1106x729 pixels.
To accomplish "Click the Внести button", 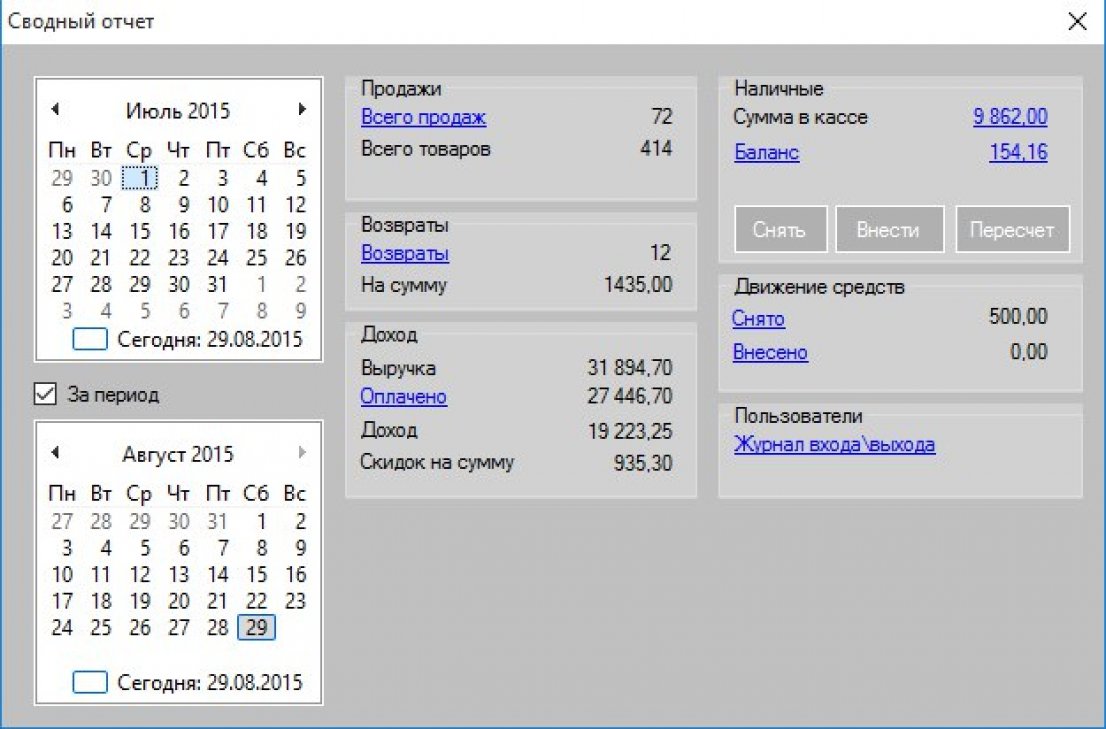I will point(889,229).
